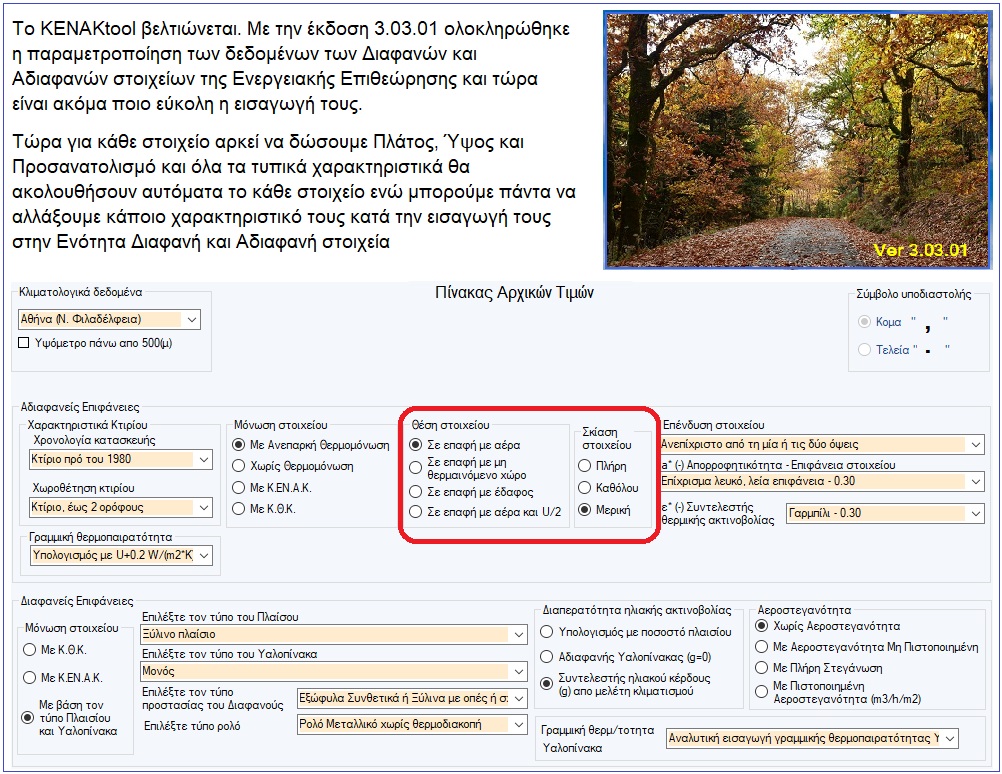Select Με Κ.Θ.Κ. under Διαφανείς Επιφάνειες
The width and height of the screenshot is (1002, 774).
coord(29,650)
